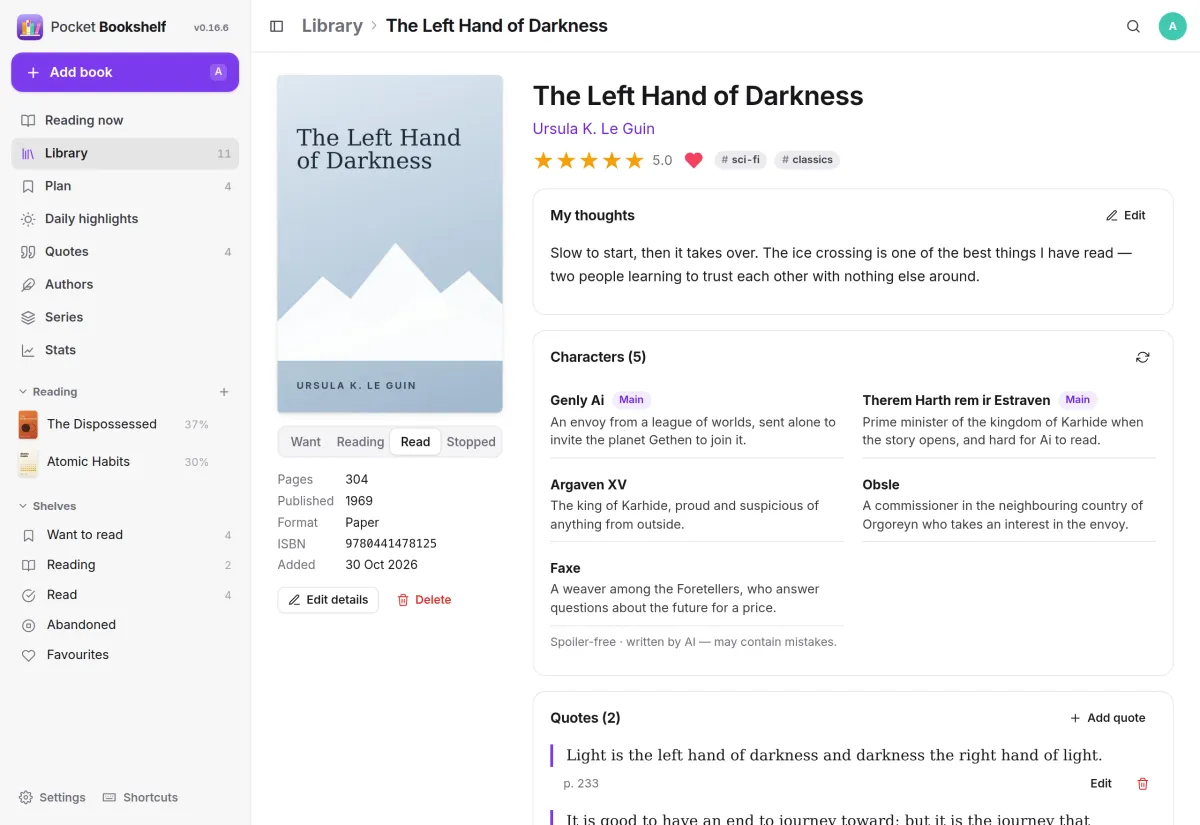Refresh the Characters list
The width and height of the screenshot is (1200, 825).
[x=1143, y=357]
